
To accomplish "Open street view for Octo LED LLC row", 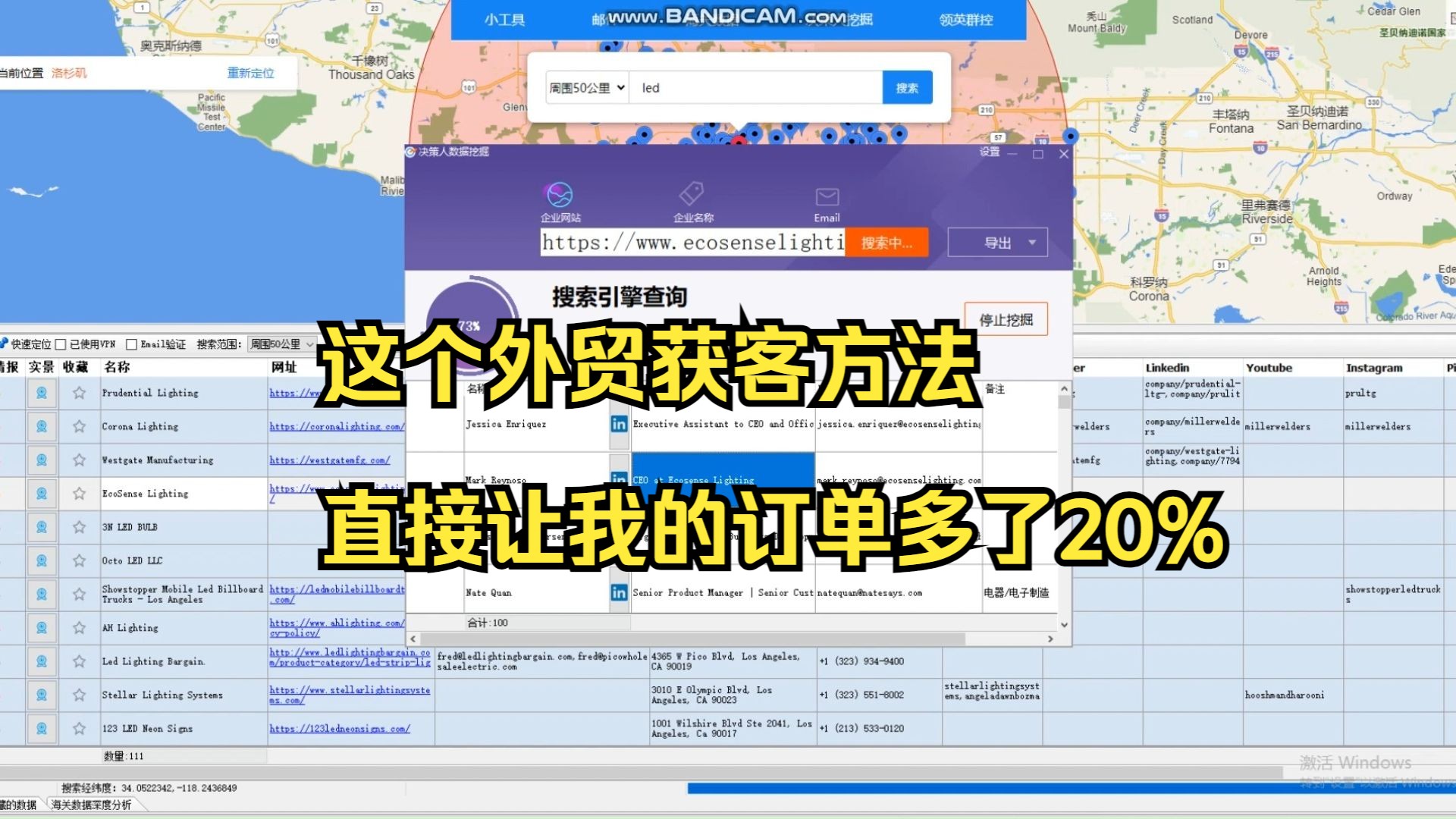I will pyautogui.click(x=42, y=560).
